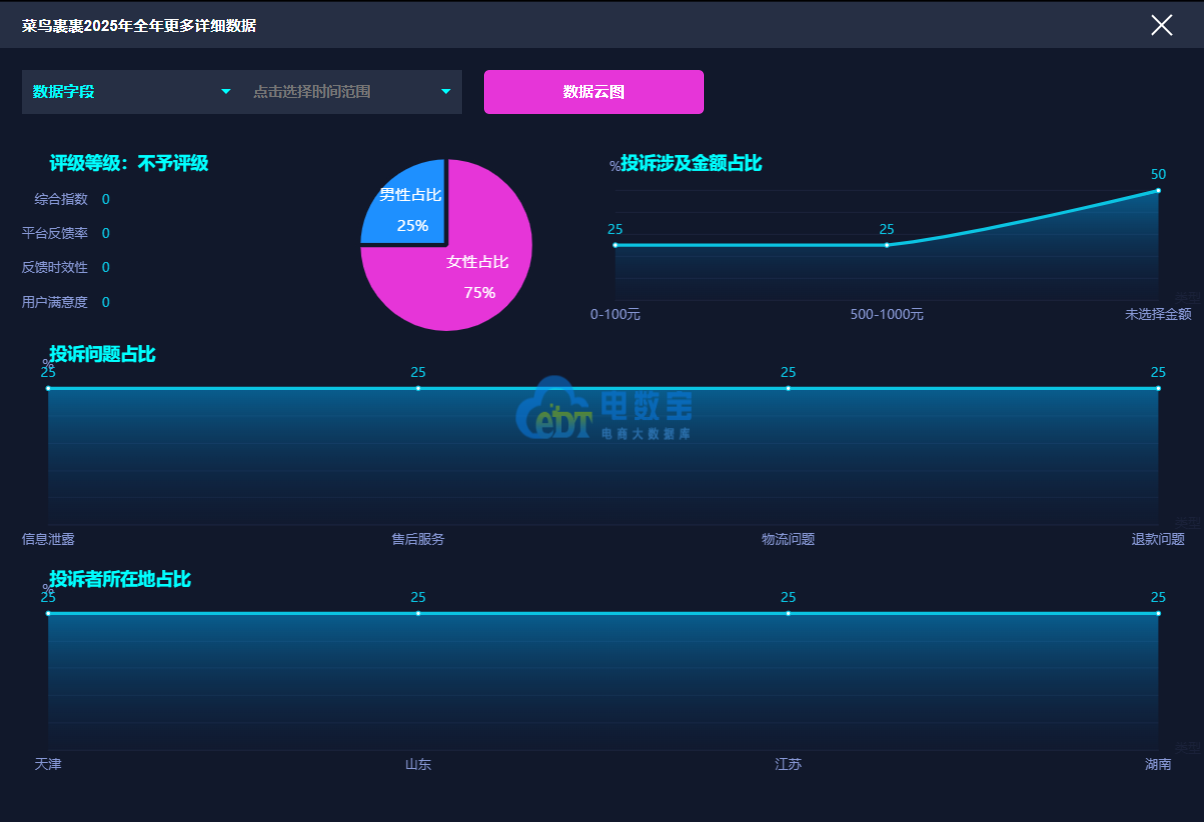The width and height of the screenshot is (1204, 822).
Task: Click the 0 value beside 综合指数
Action: [x=106, y=199]
